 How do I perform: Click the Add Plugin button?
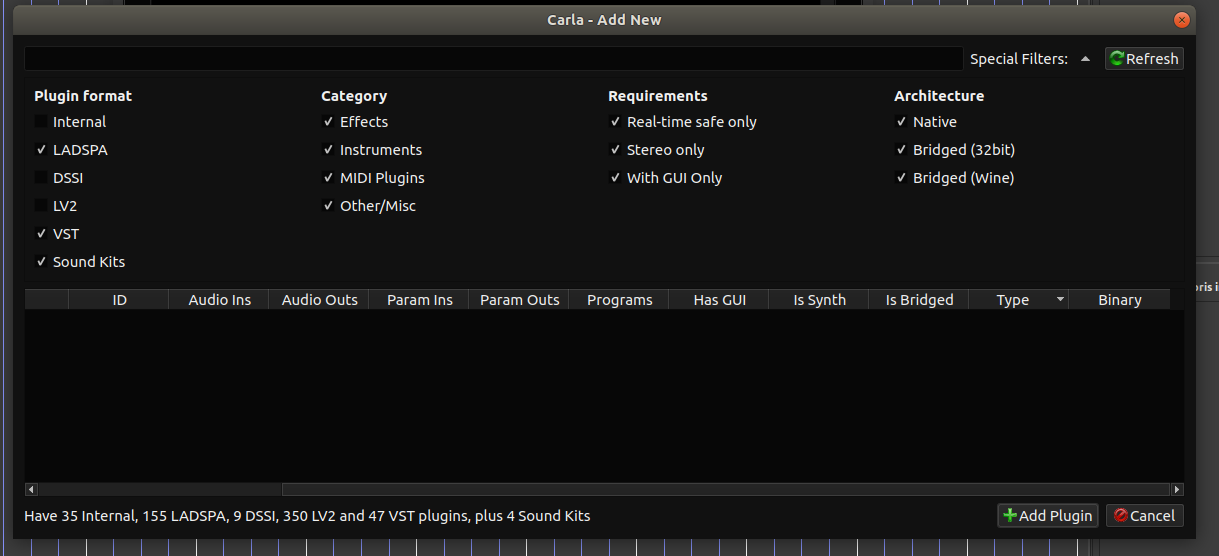1048,516
